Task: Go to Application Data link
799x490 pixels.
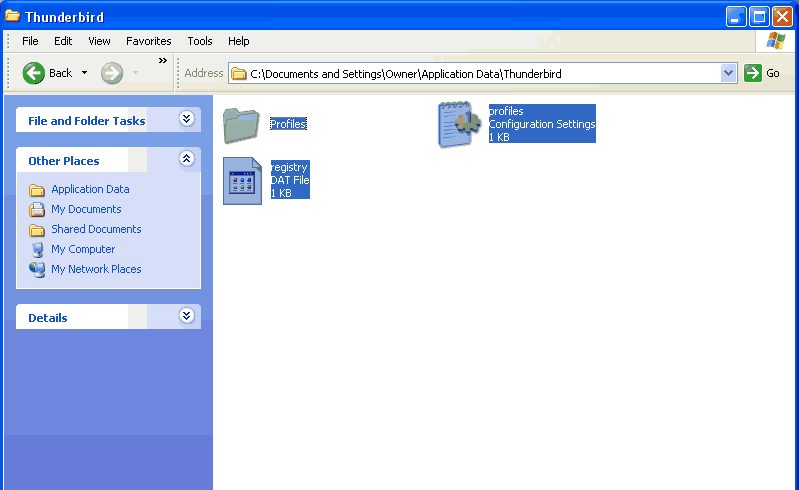Action: tap(90, 189)
